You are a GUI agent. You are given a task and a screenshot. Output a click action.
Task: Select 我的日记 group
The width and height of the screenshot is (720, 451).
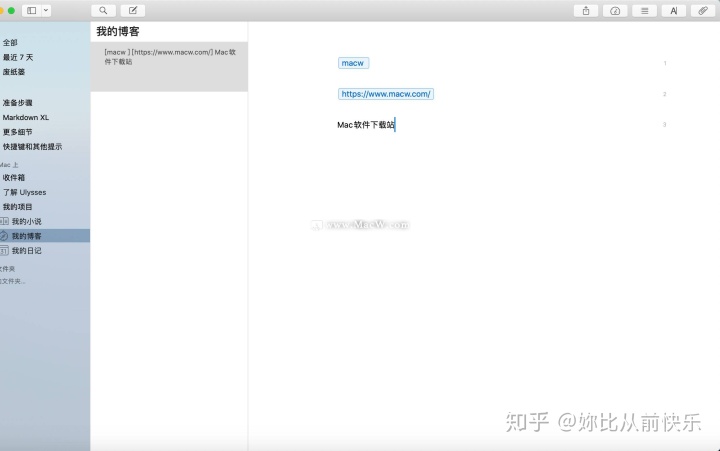coord(27,251)
